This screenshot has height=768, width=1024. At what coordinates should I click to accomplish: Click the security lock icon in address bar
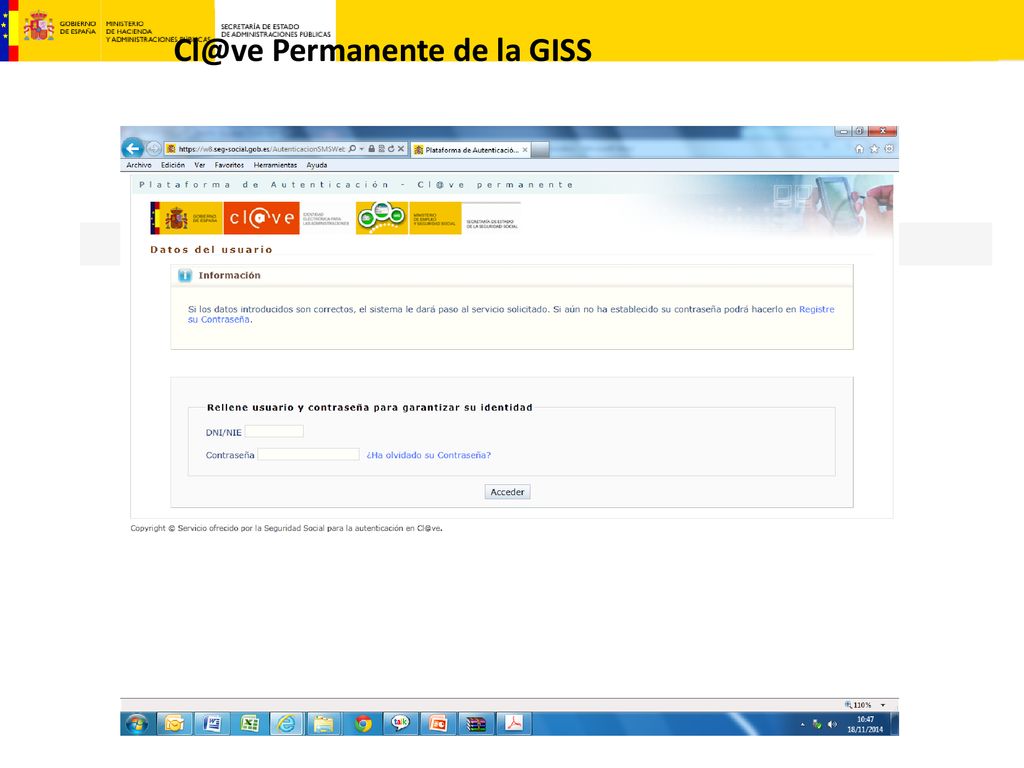pyautogui.click(x=372, y=149)
